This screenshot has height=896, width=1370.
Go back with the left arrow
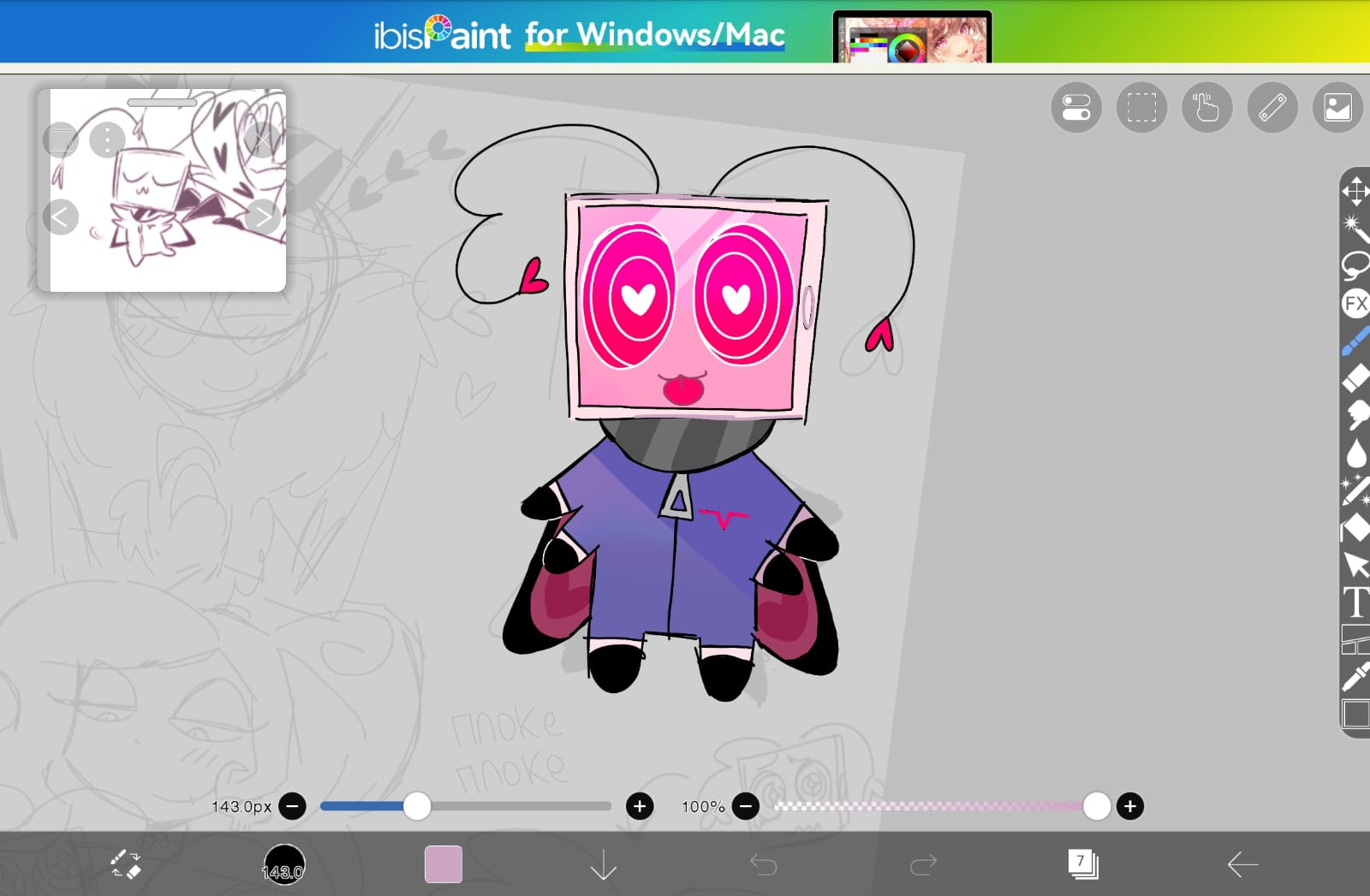coord(1242,864)
